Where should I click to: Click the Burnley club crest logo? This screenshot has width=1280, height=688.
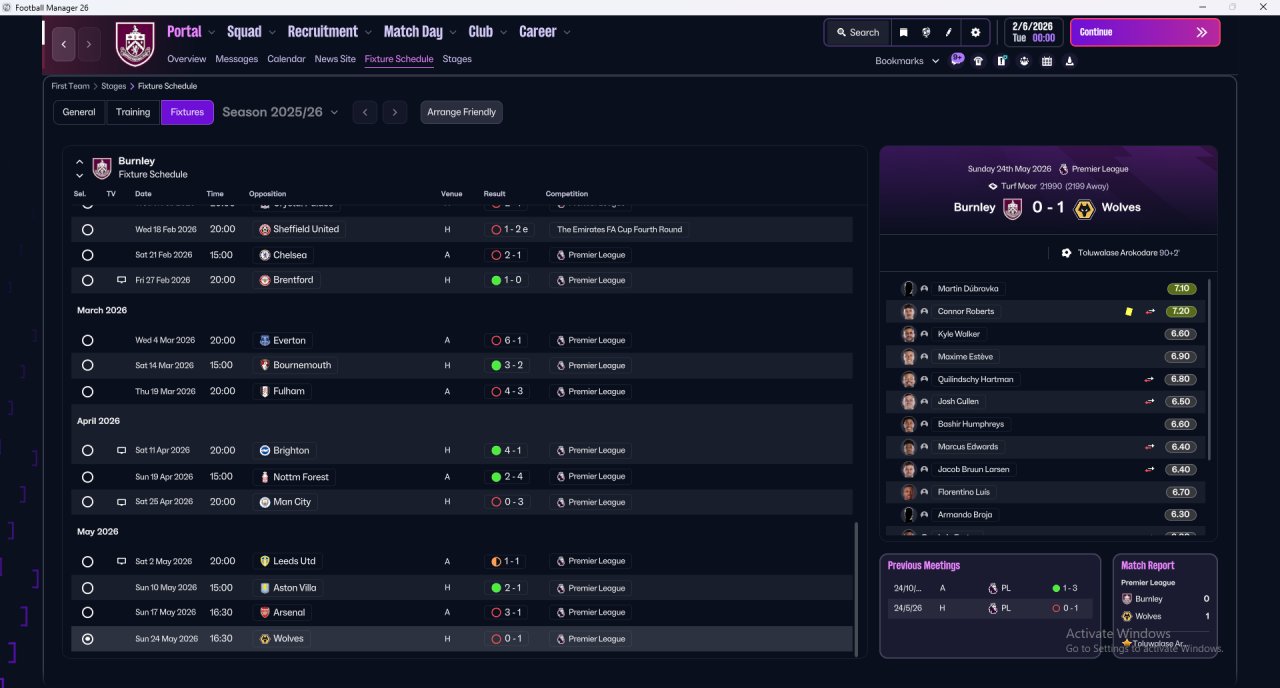coord(135,44)
